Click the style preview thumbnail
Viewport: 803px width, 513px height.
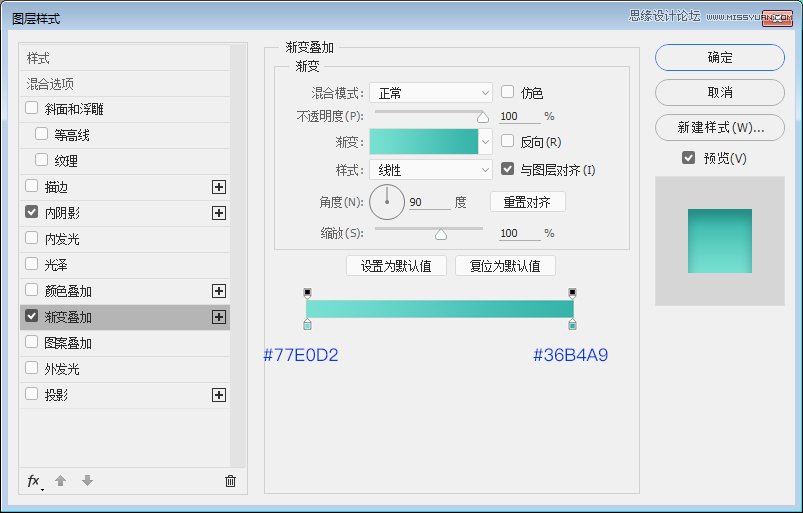[x=720, y=241]
